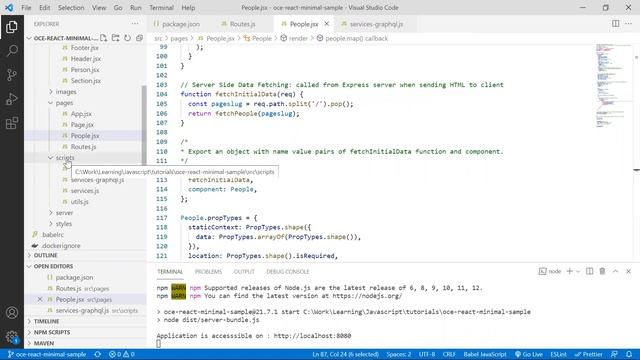The height and width of the screenshot is (360, 640).
Task: Open the Source Control view
Action: pos(12,75)
